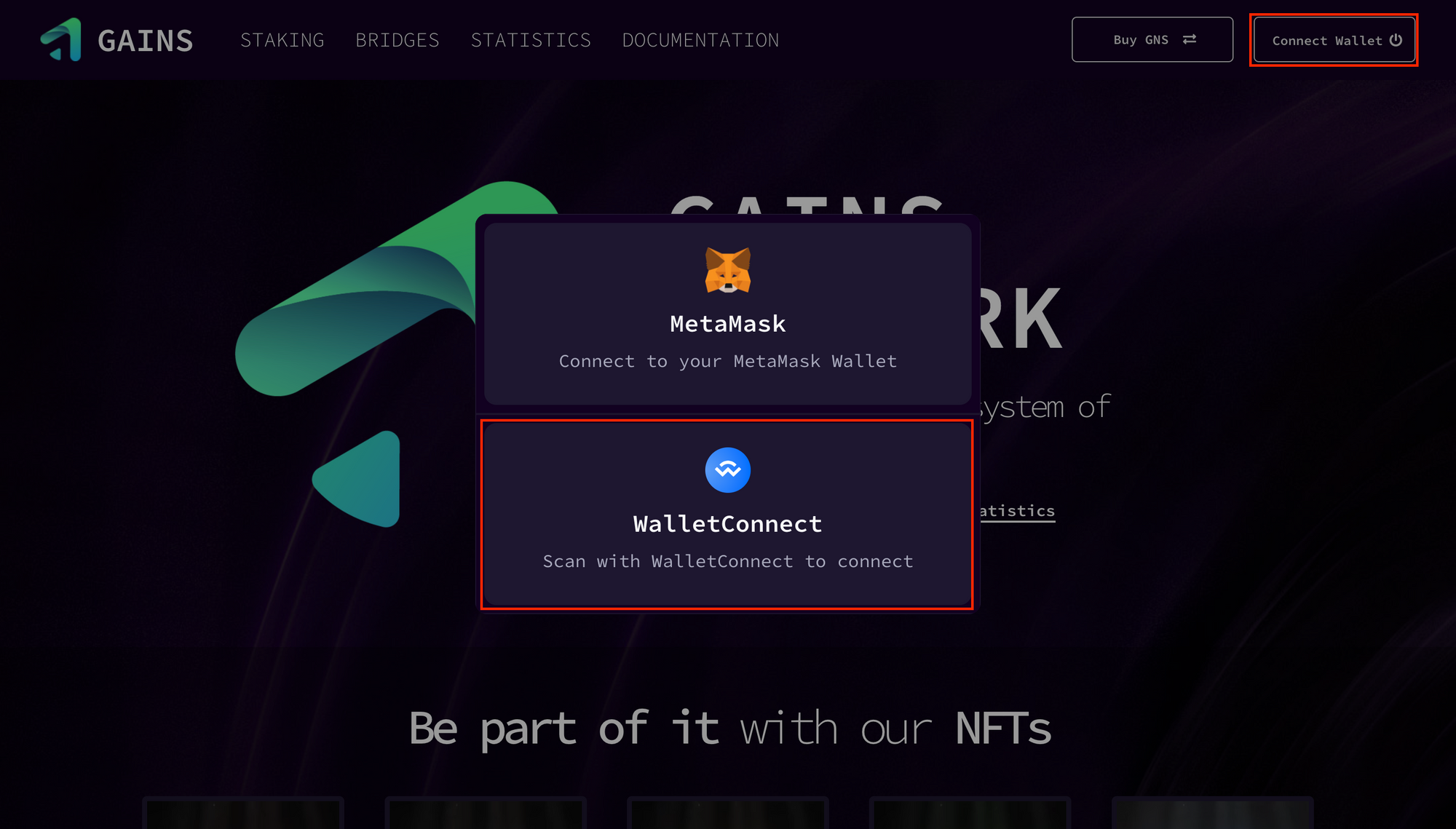Click the last NFT thumbnail at the bottom right
This screenshot has width=1456, height=829.
[1212, 814]
